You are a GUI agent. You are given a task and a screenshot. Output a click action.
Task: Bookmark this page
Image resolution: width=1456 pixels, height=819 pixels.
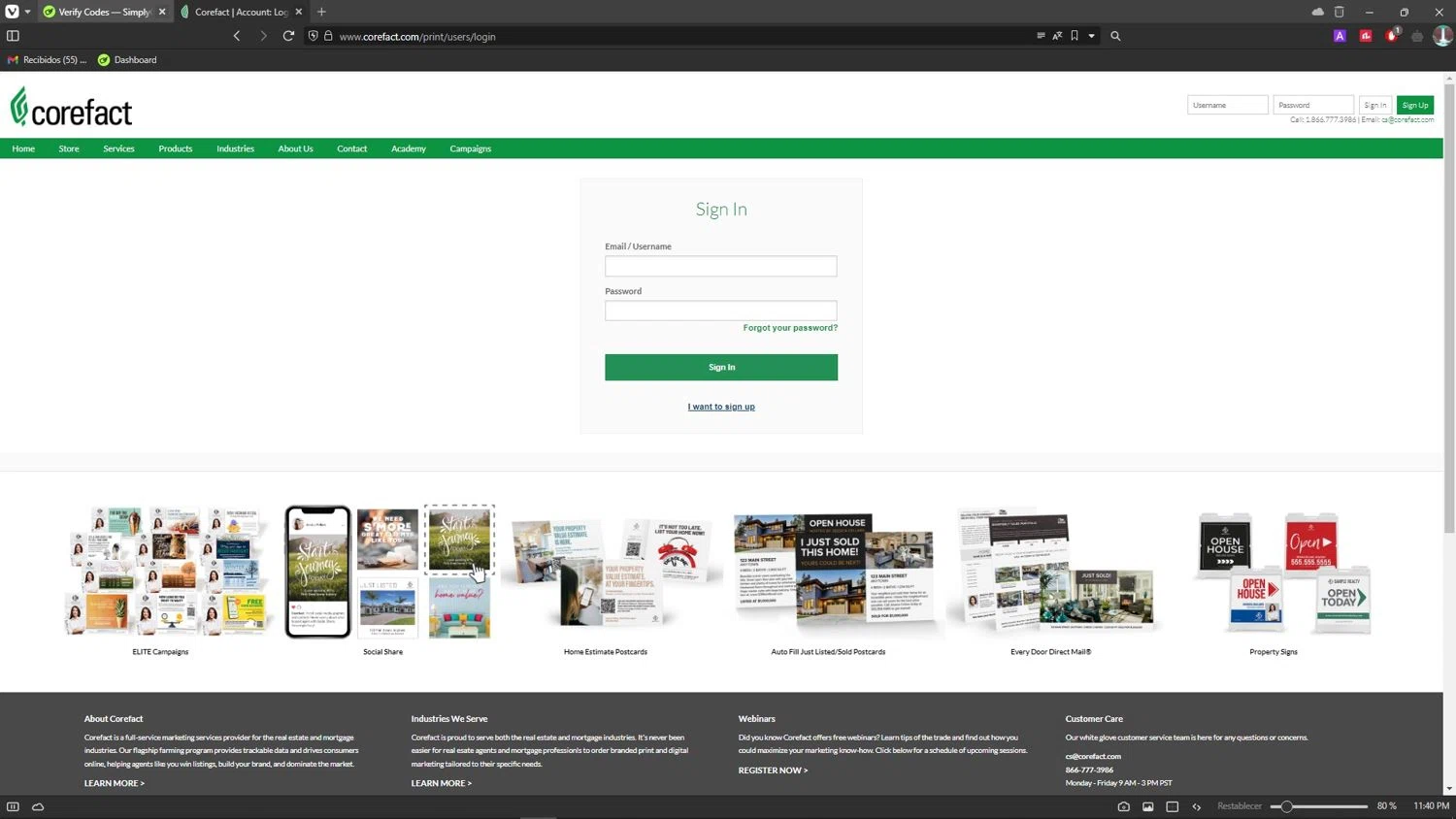(1075, 36)
